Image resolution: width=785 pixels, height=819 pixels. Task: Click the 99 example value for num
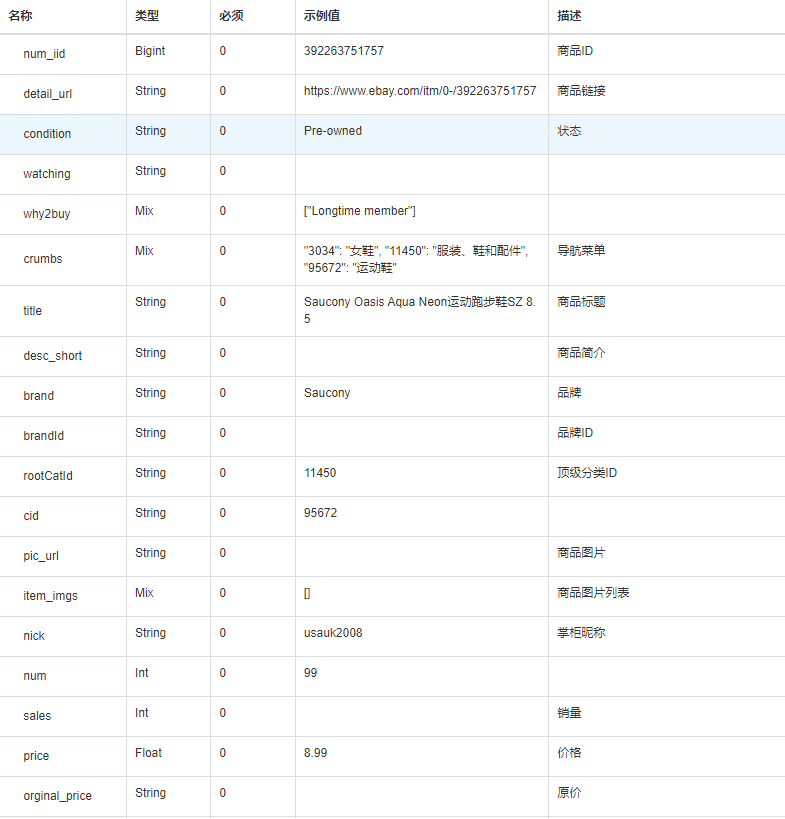tap(310, 673)
